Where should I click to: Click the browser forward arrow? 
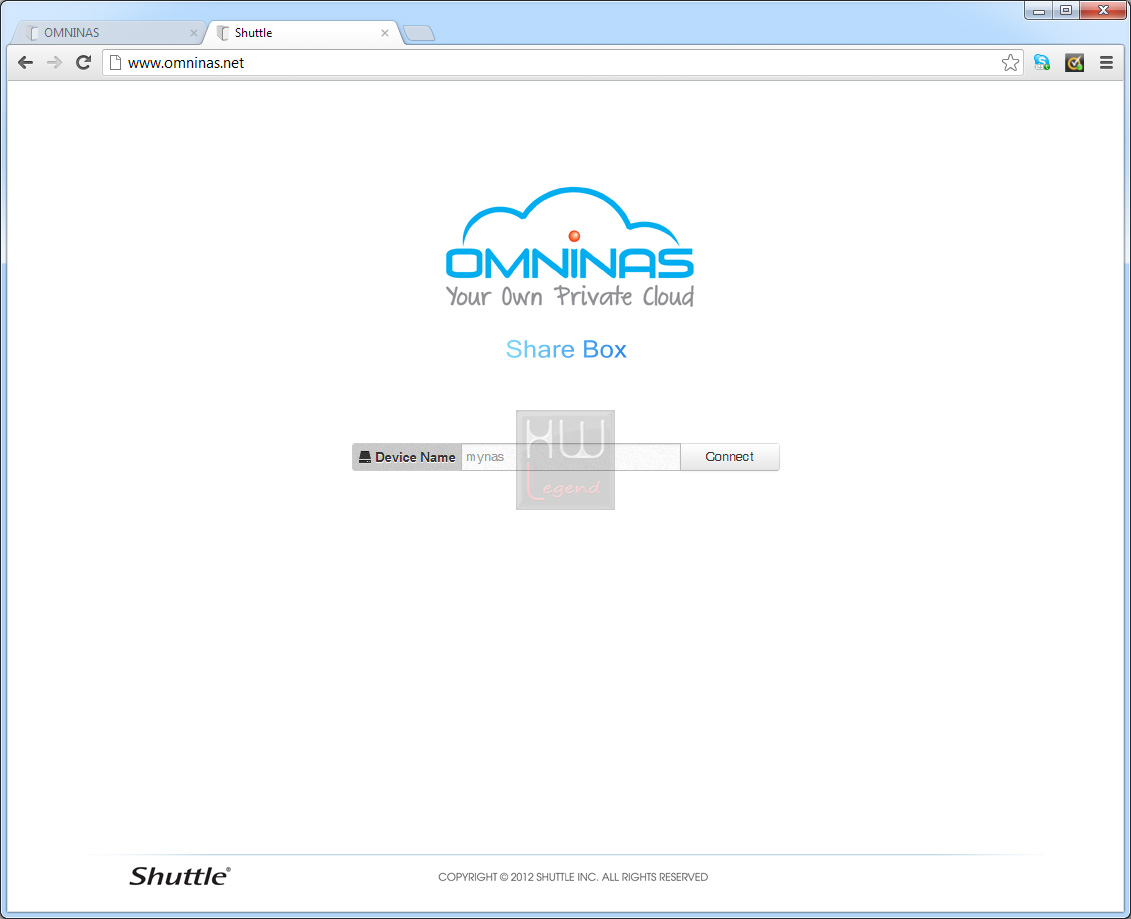click(x=54, y=63)
